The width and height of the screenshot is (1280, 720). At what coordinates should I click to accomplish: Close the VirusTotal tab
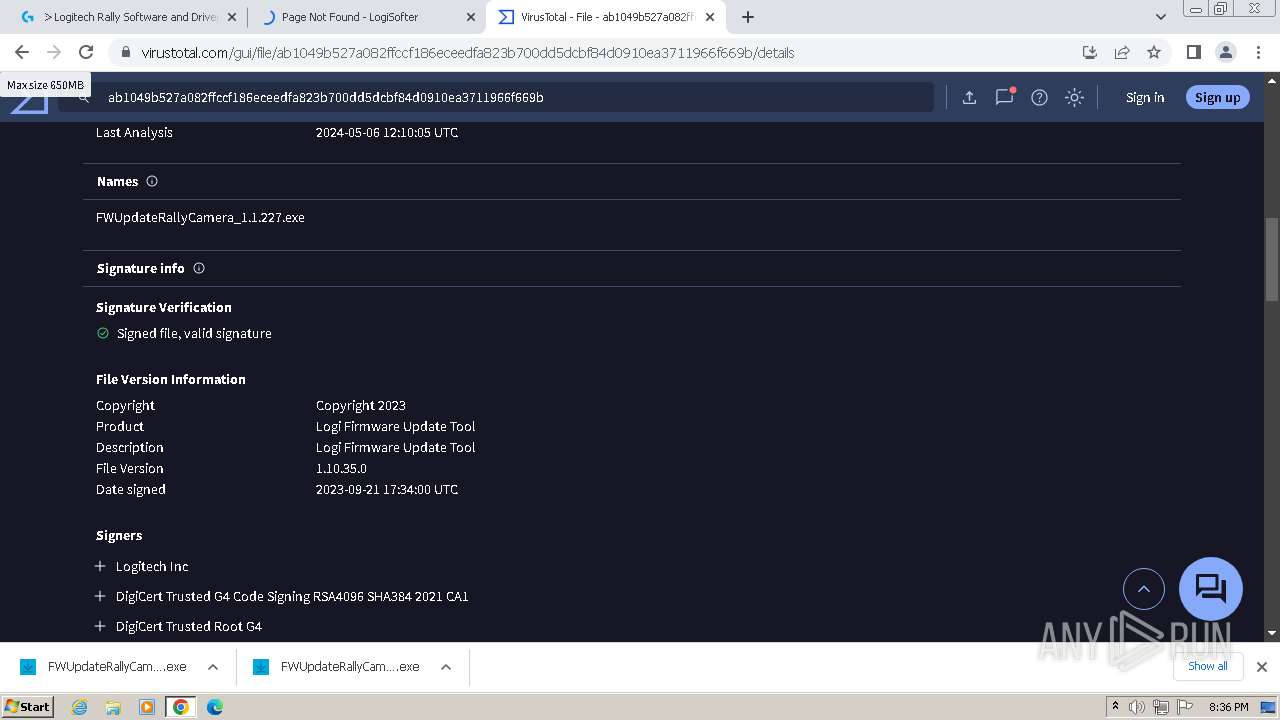(x=710, y=17)
